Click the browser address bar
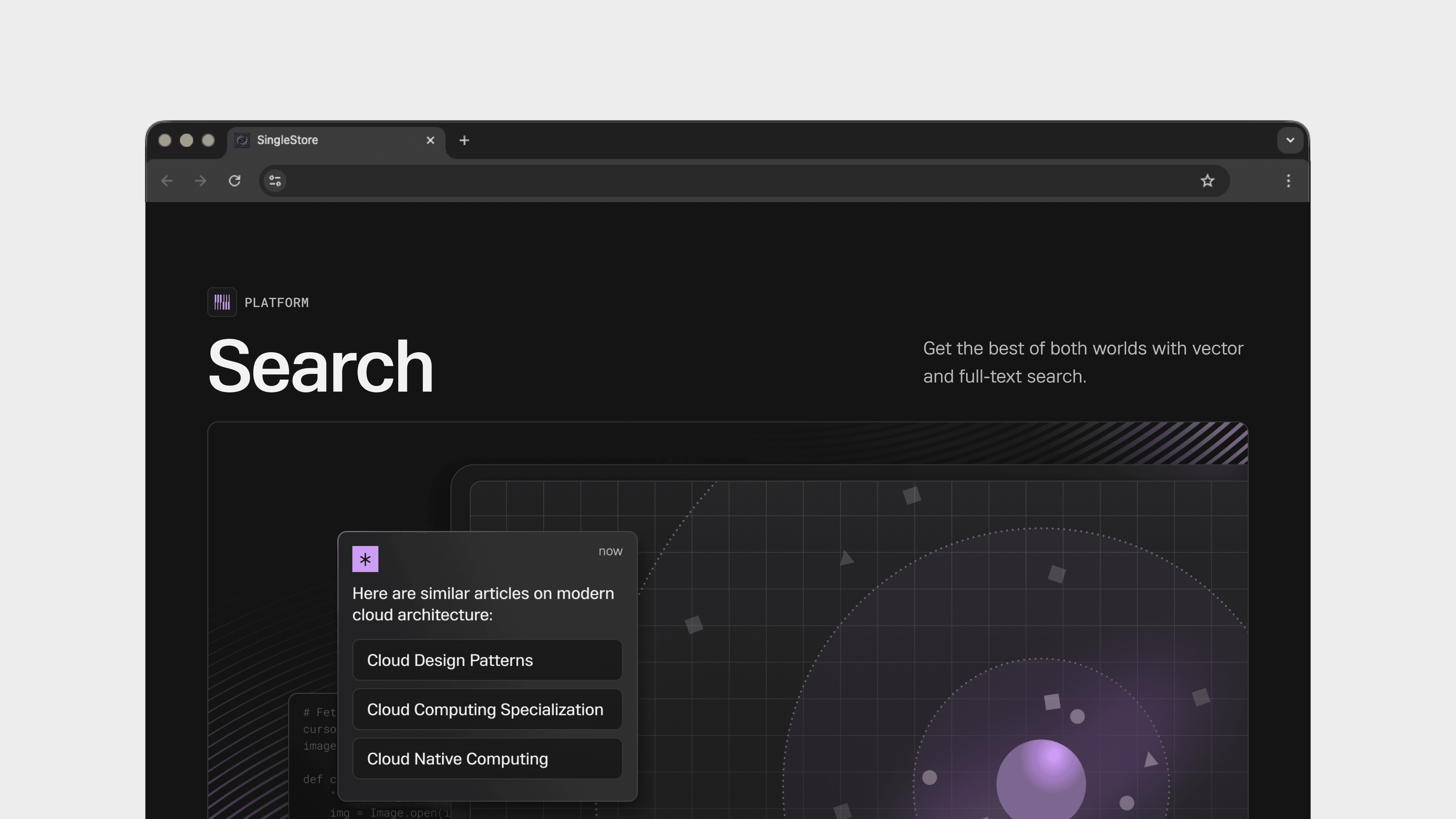 pos(735,181)
